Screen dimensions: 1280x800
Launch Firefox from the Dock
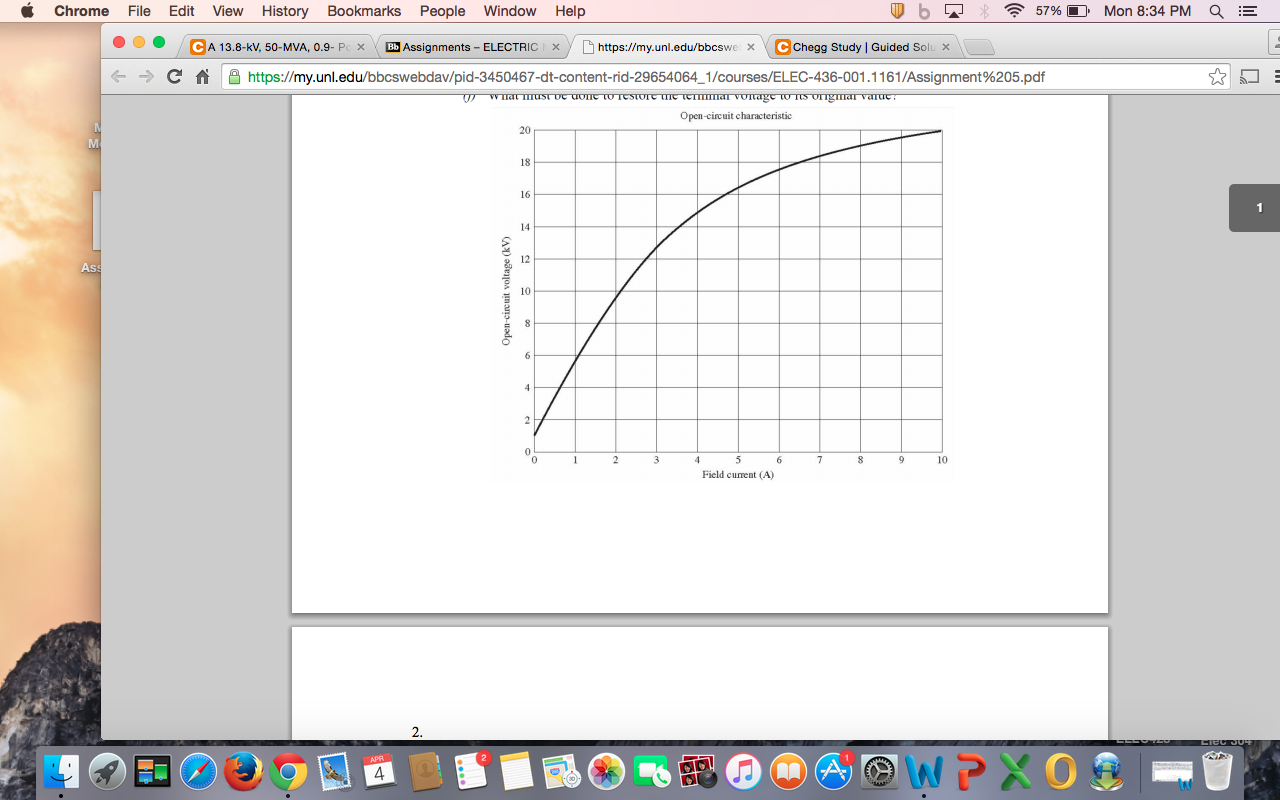coord(243,771)
